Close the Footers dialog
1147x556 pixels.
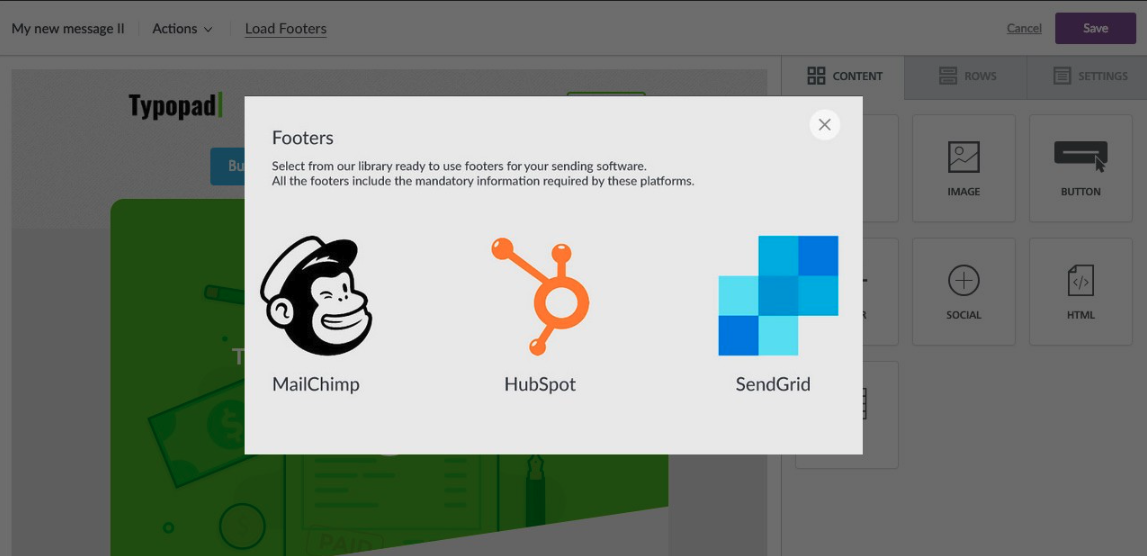[x=824, y=125]
